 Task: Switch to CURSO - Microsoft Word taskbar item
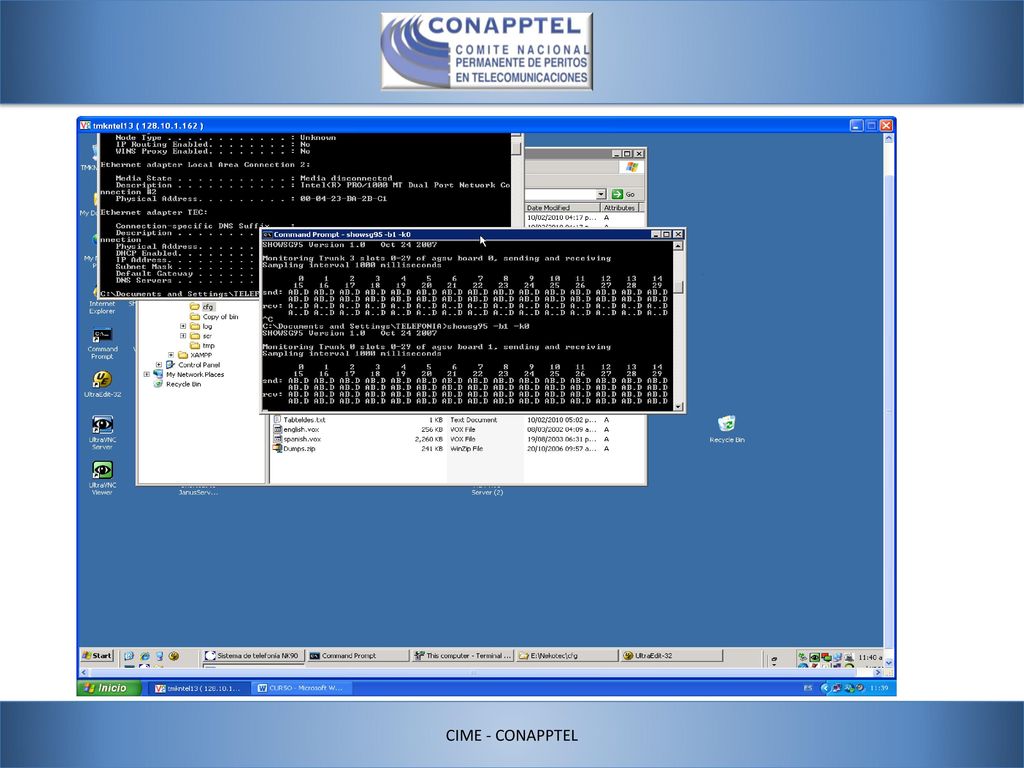pyautogui.click(x=302, y=688)
